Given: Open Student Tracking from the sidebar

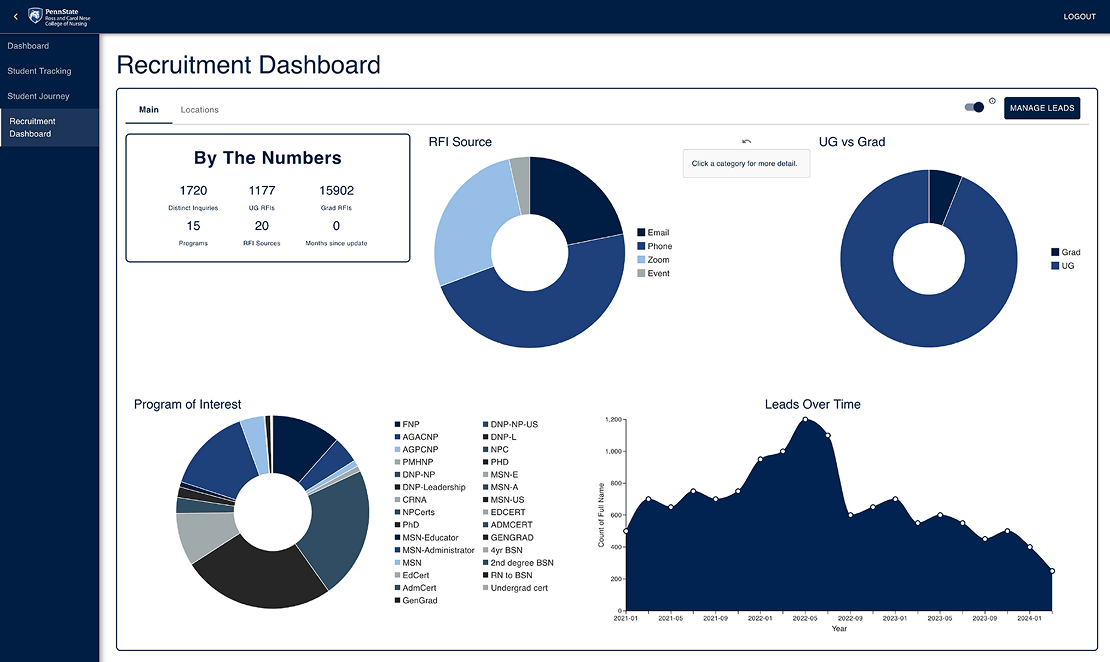Looking at the screenshot, I should pos(39,71).
